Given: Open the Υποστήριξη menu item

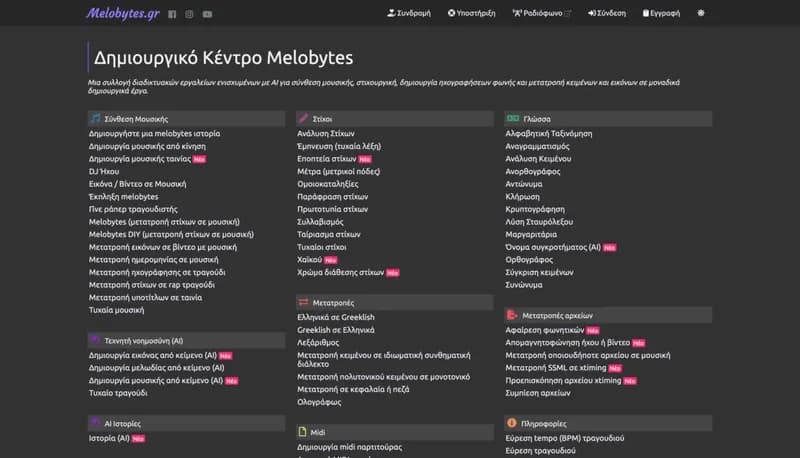Looking at the screenshot, I should tap(471, 13).
